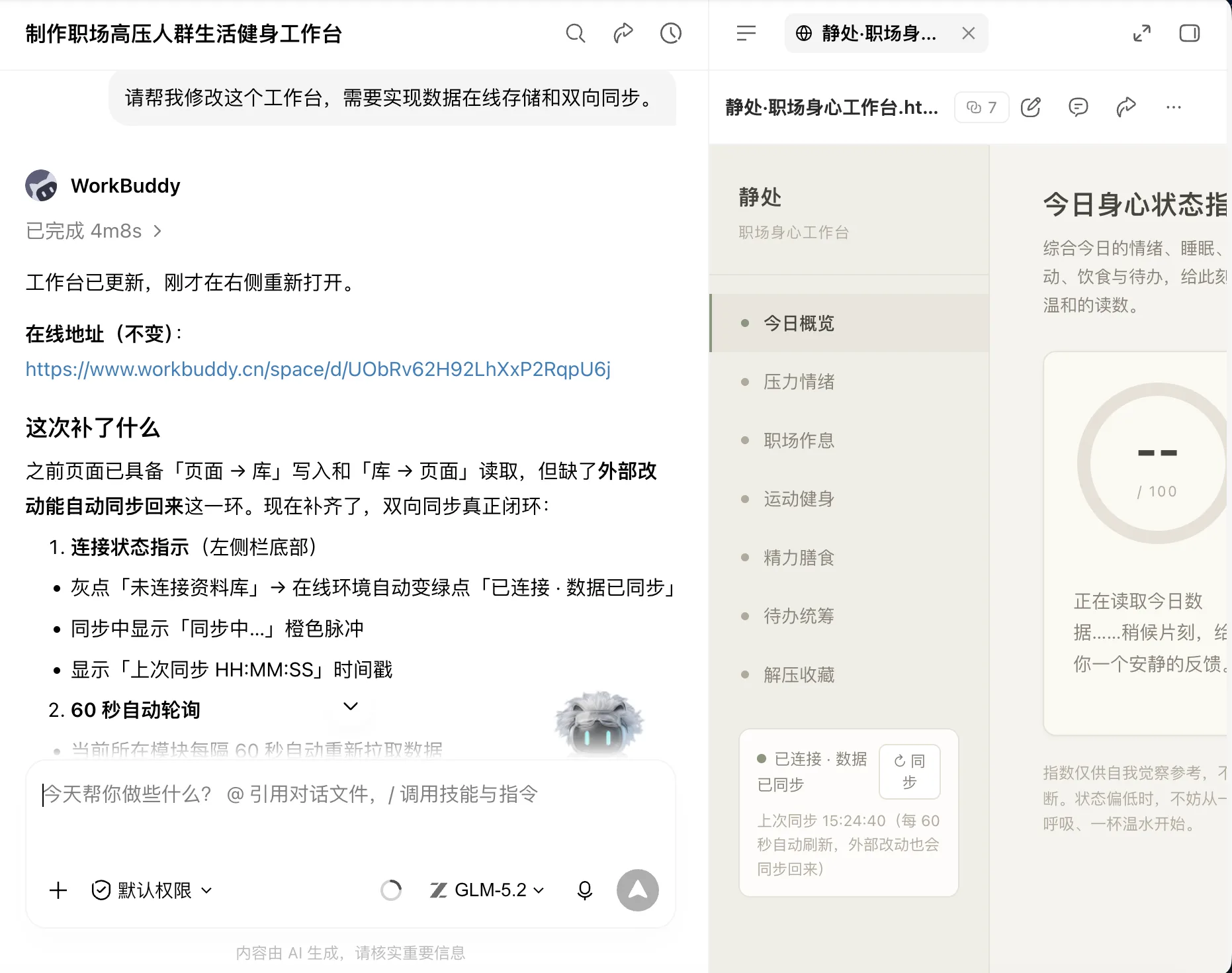Toggle the side panel layout icon
Viewport: 1232px width, 973px height.
[x=1190, y=33]
